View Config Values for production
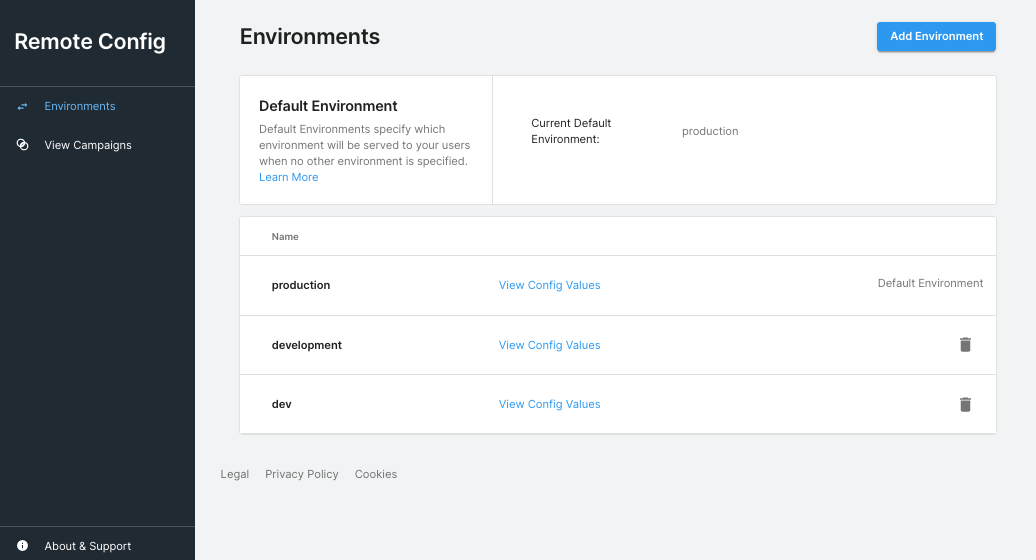The height and width of the screenshot is (560, 1036). pos(550,285)
